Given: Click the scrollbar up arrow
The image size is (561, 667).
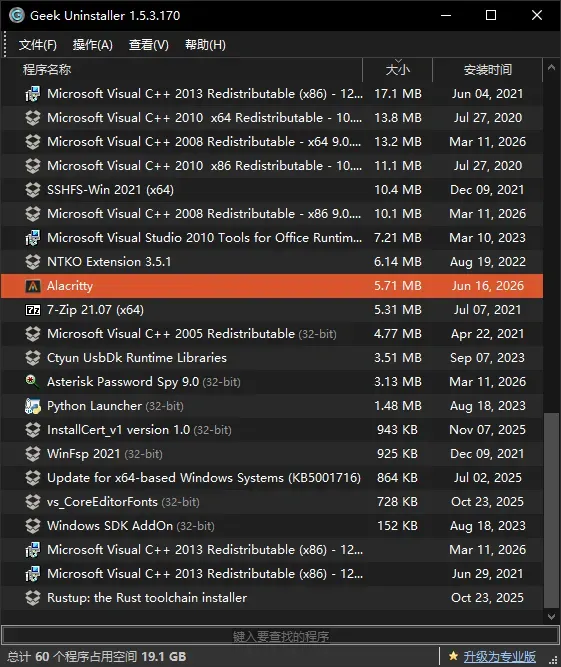Looking at the screenshot, I should coord(552,67).
